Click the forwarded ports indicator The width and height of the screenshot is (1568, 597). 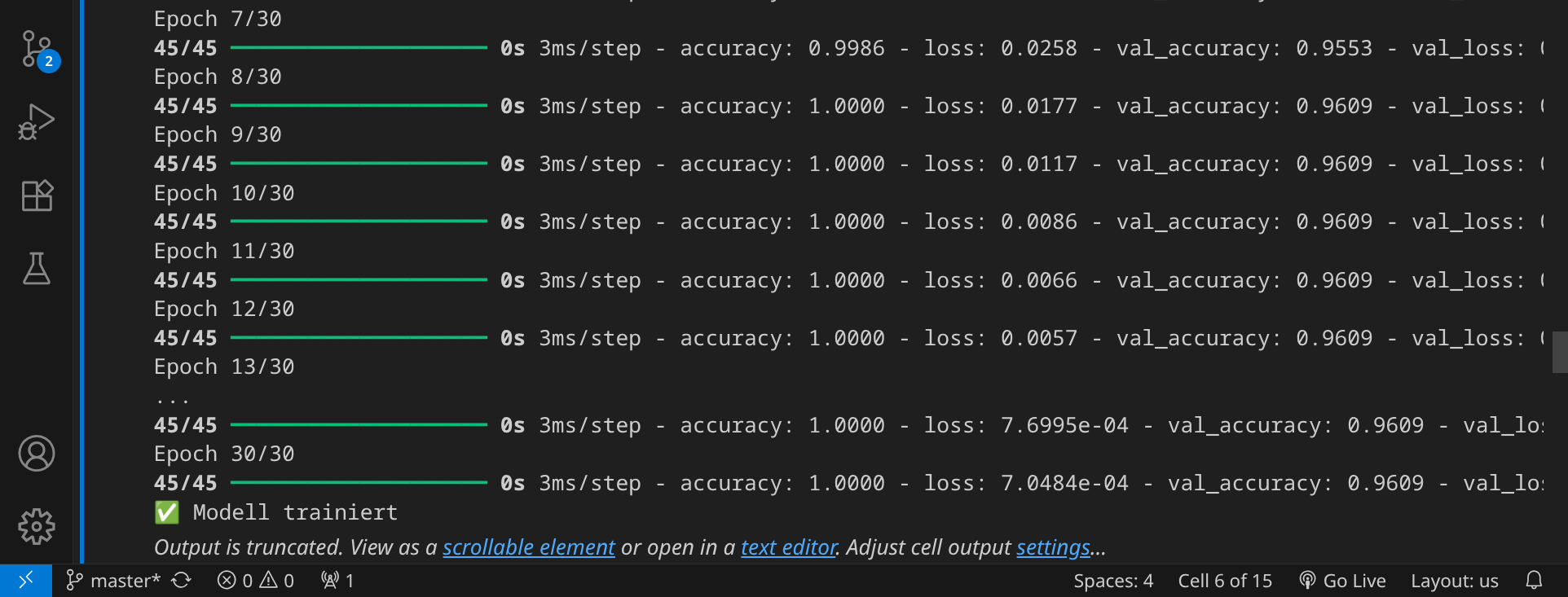[x=337, y=580]
